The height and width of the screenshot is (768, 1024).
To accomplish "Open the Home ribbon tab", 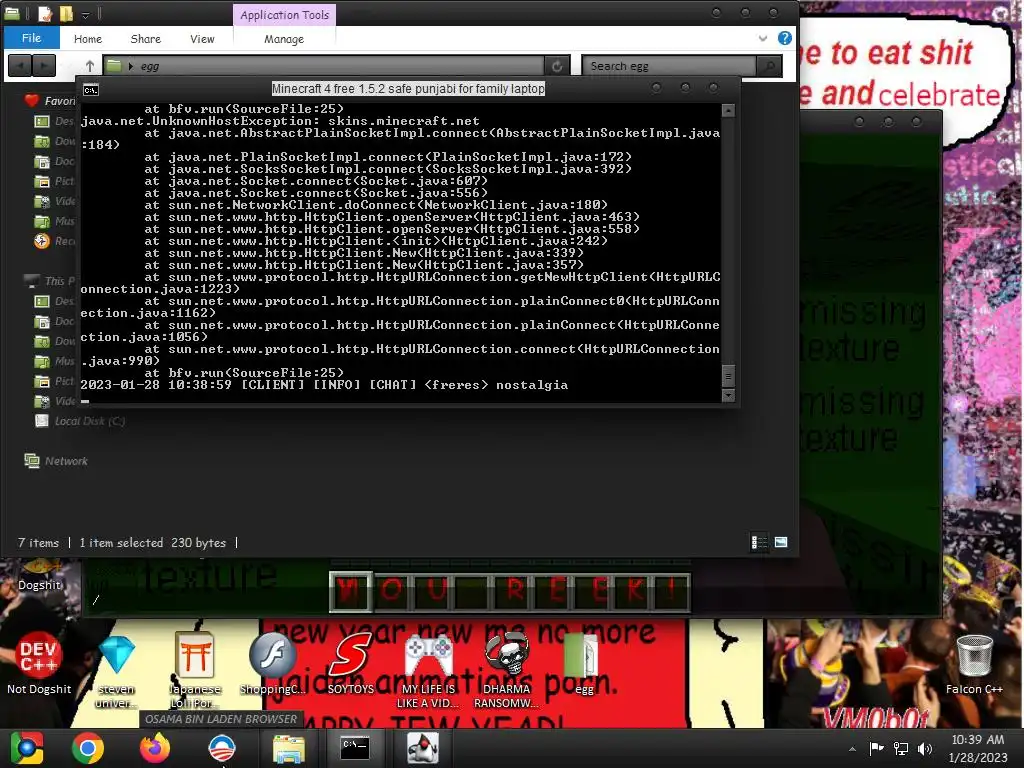I will click(88, 39).
